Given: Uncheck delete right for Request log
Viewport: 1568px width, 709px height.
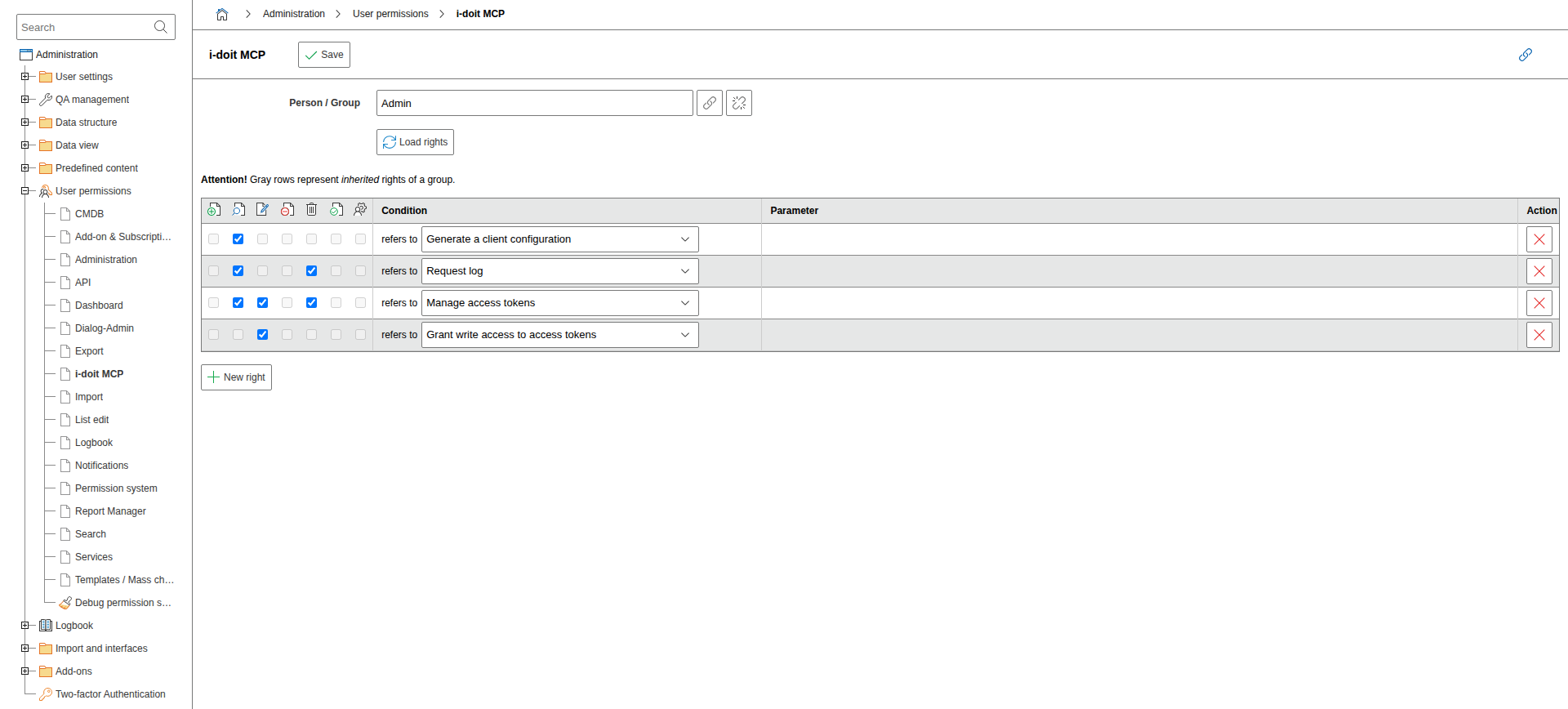Looking at the screenshot, I should [312, 271].
